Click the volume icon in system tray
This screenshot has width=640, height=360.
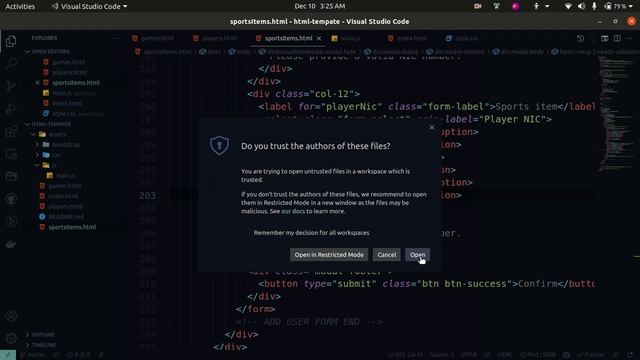[x=581, y=6]
